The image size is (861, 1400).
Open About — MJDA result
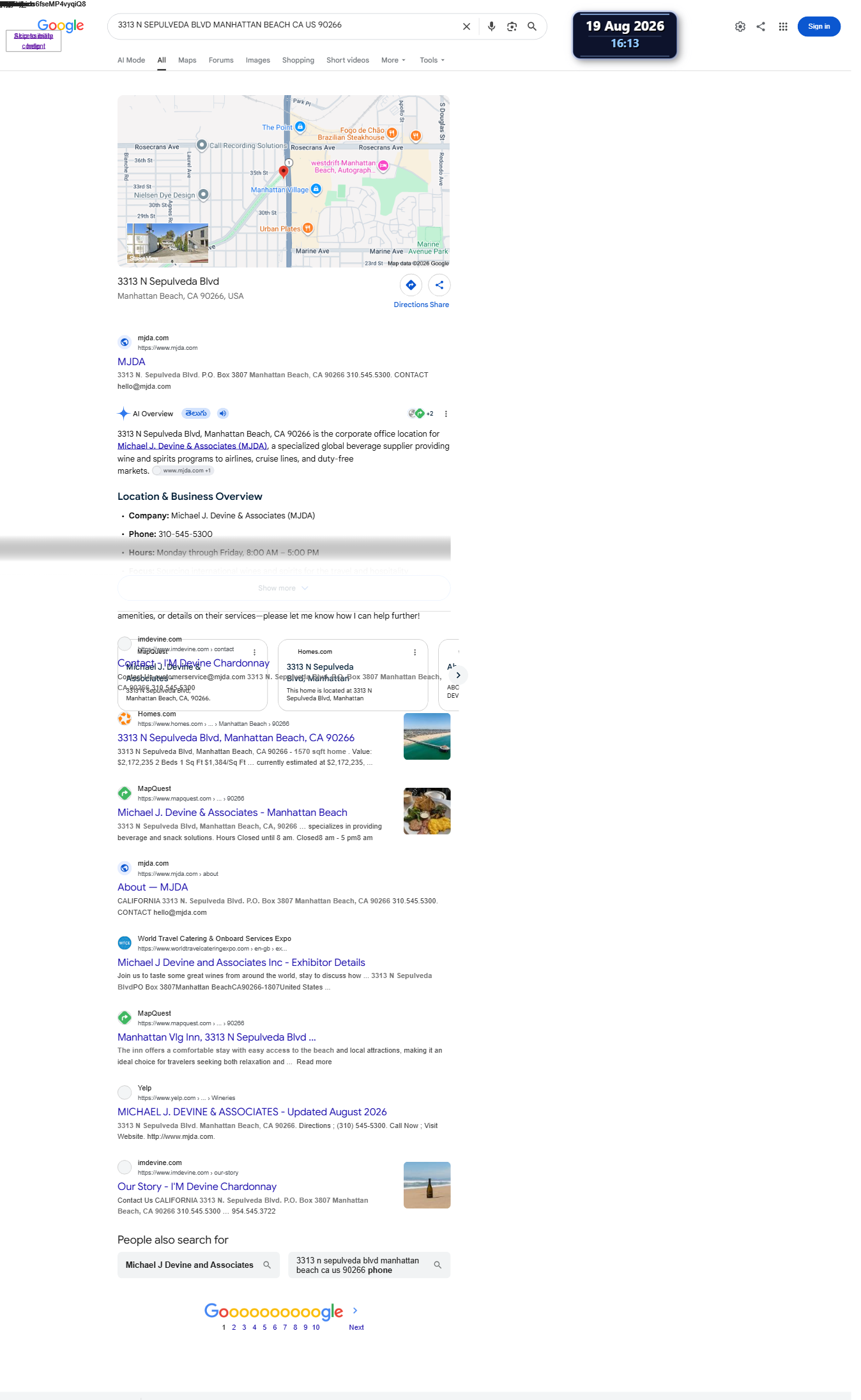[x=153, y=887]
